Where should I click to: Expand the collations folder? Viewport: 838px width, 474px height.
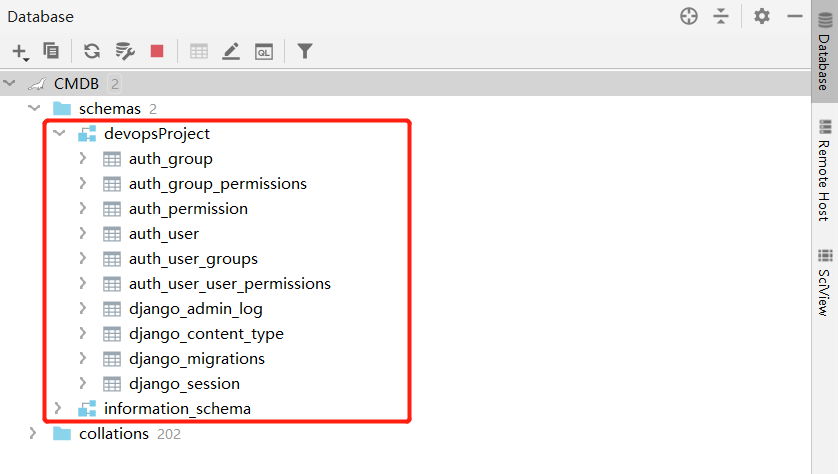coord(33,433)
